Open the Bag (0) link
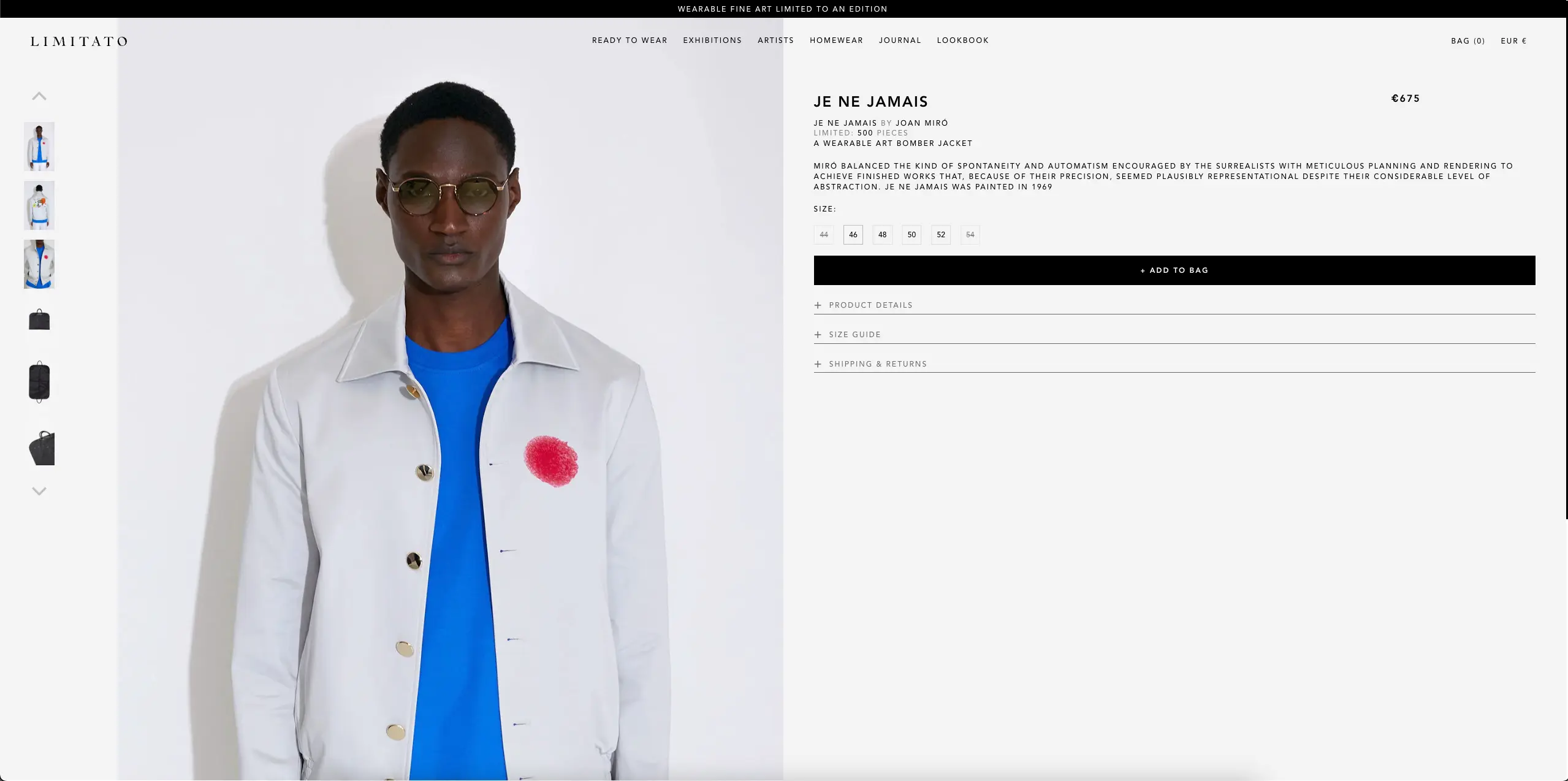This screenshot has height=781, width=1568. (x=1467, y=41)
